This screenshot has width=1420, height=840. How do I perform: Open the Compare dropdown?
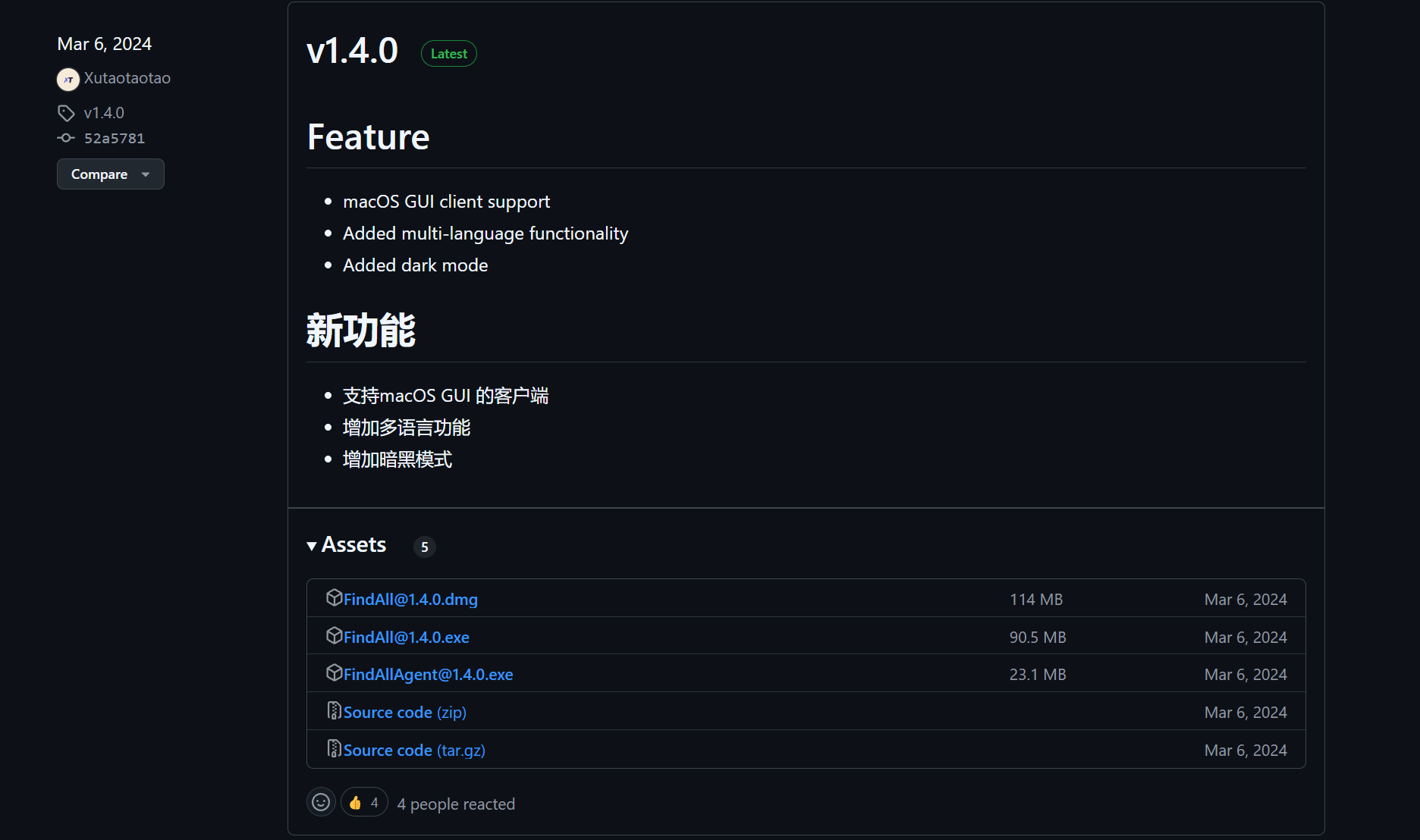click(x=111, y=174)
